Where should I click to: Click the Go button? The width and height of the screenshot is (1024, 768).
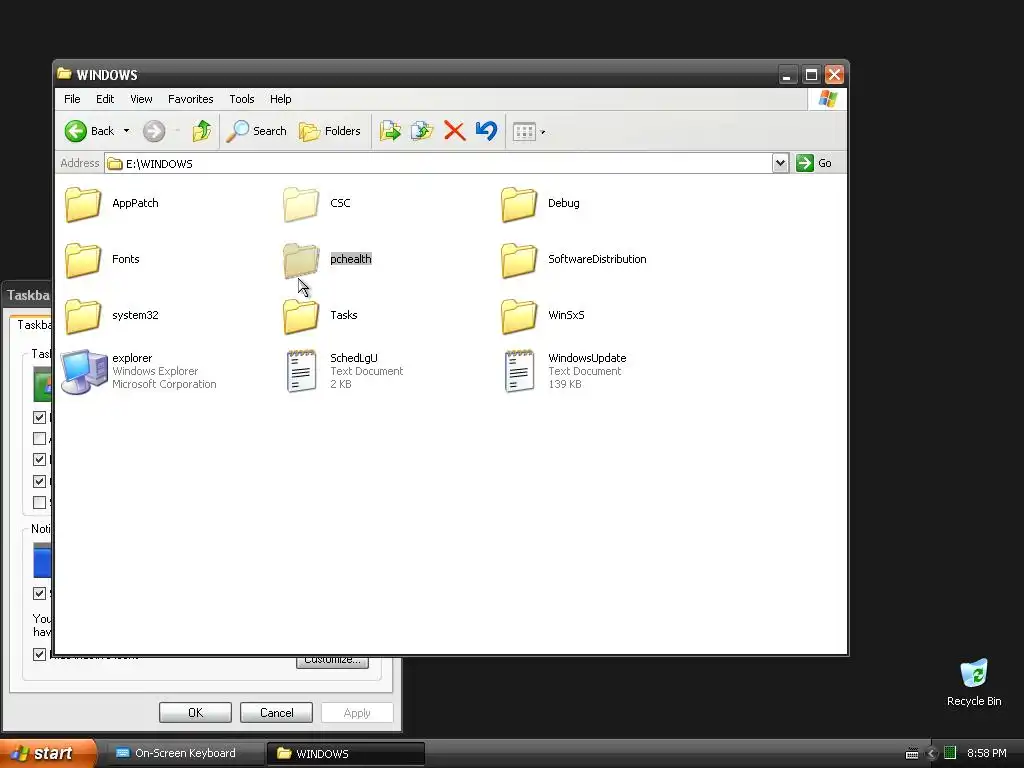pos(814,163)
